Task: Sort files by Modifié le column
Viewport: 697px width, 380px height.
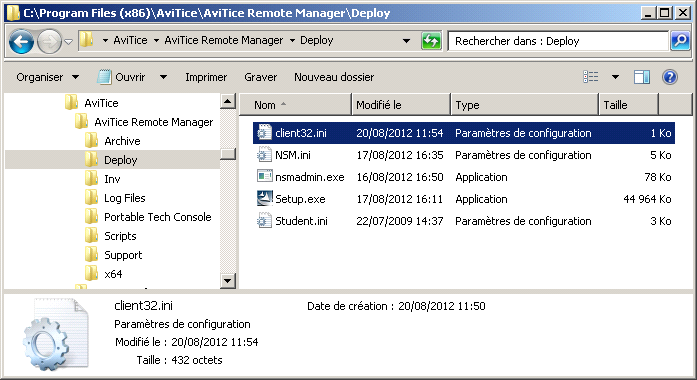Action: click(x=401, y=105)
